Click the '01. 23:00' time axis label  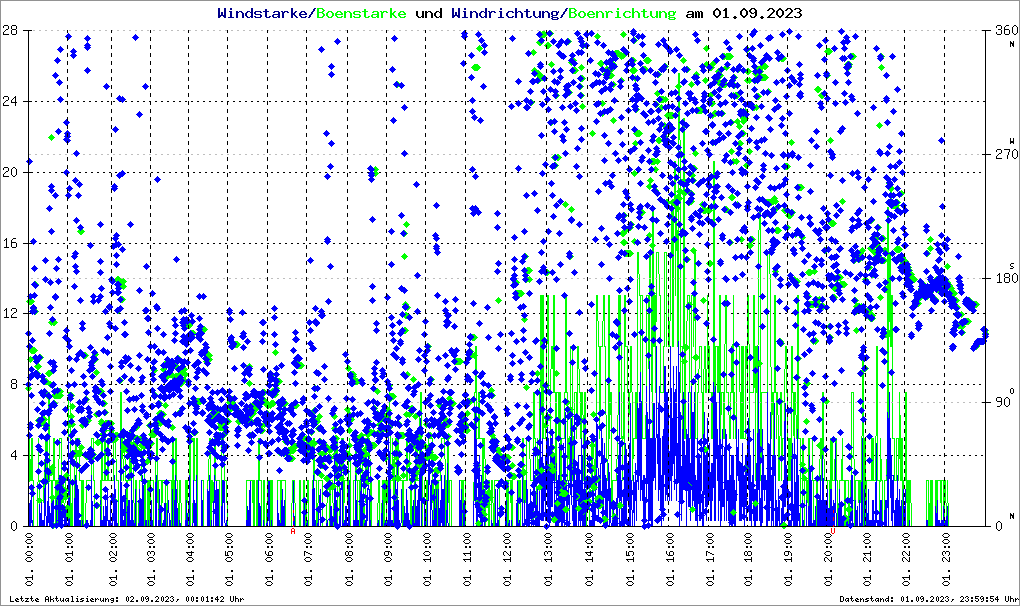[946, 559]
